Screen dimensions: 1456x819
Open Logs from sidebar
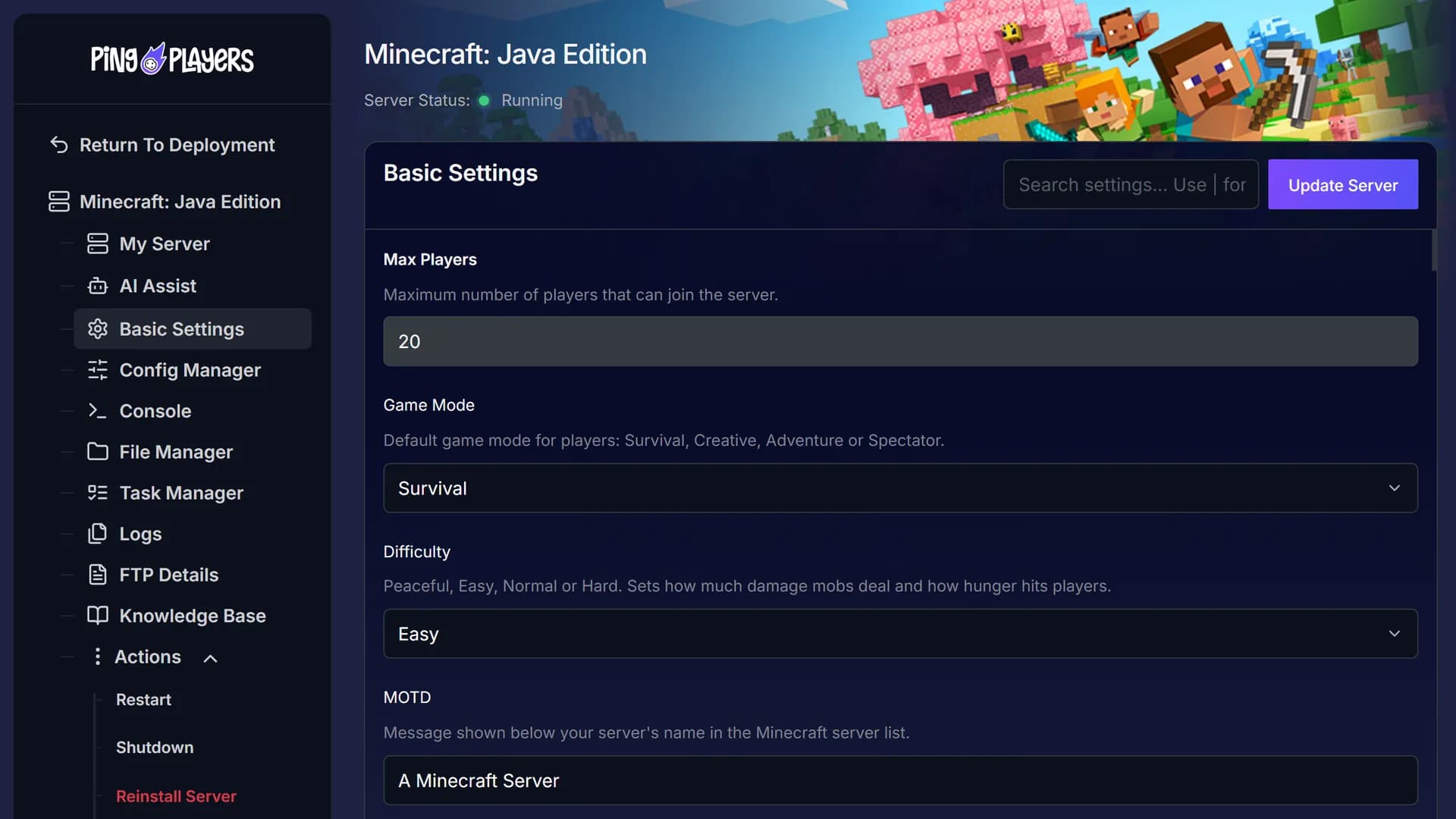(140, 533)
